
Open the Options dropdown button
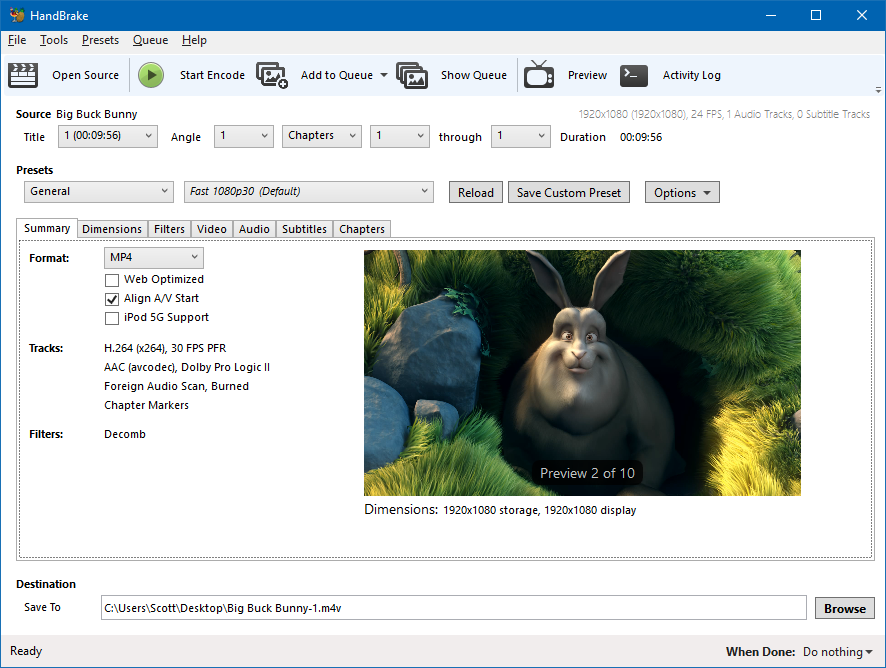click(x=682, y=193)
